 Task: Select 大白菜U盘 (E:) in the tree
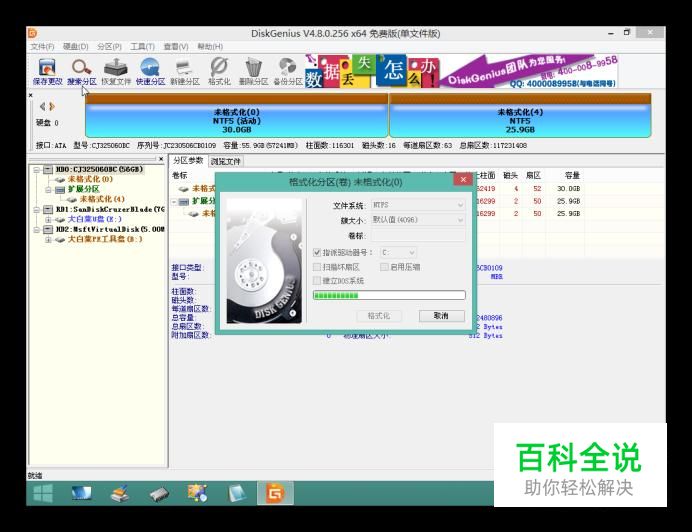point(94,219)
